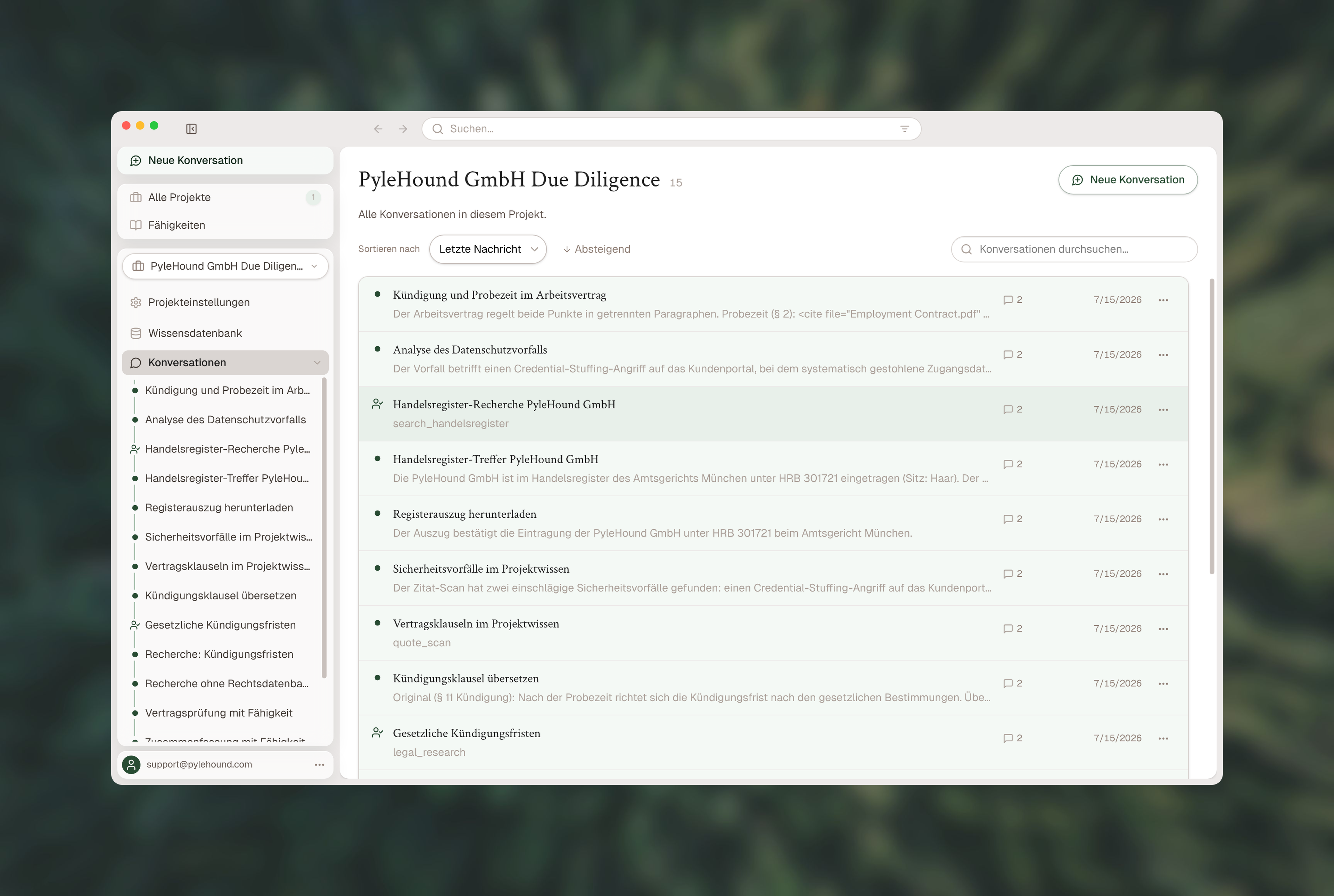Viewport: 1334px width, 896px height.
Task: Open Gesetzliche Kündigungsfristen conversation row
Action: tap(773, 743)
